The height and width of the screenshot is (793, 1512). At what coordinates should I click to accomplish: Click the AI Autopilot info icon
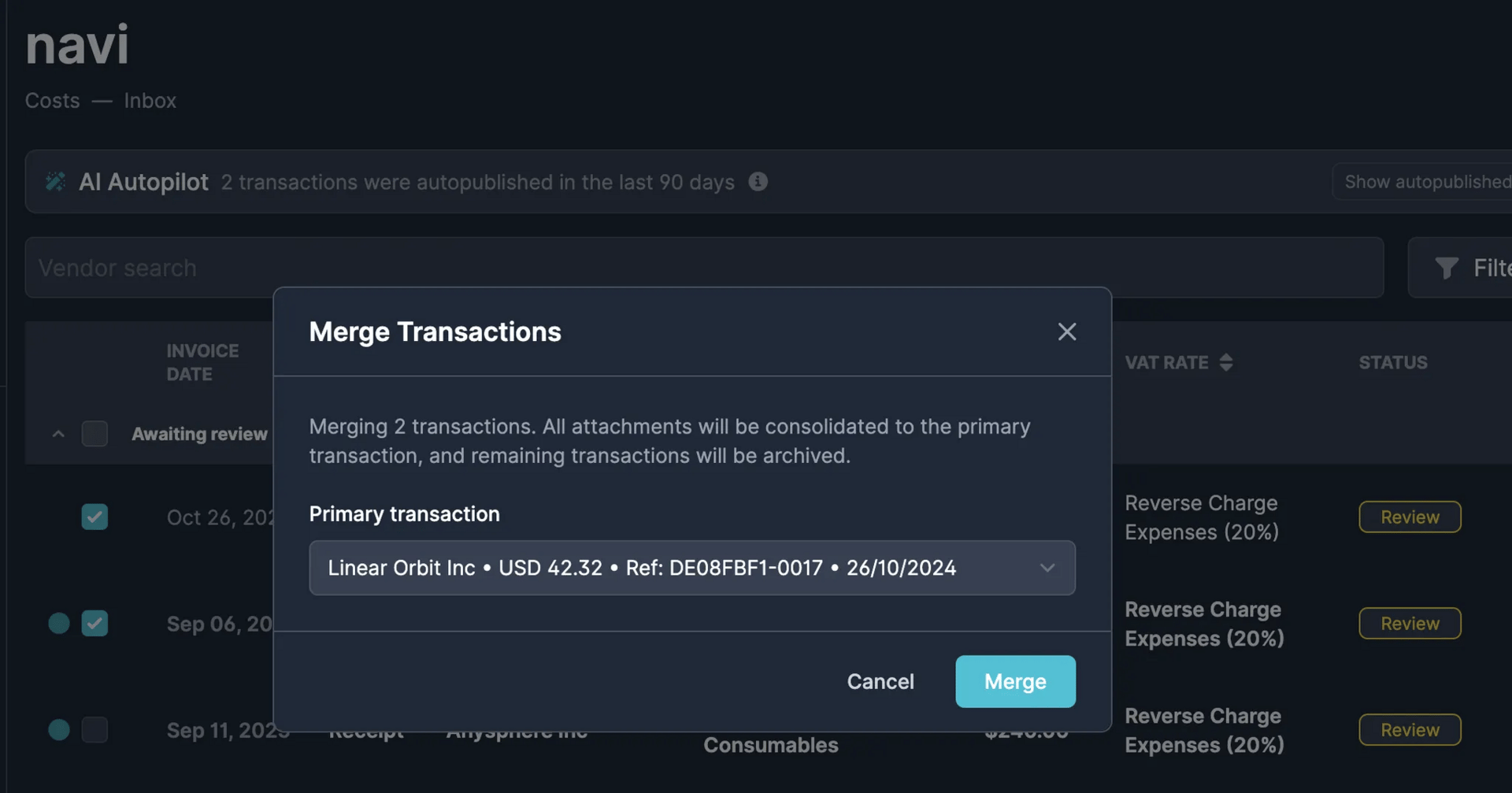point(758,182)
